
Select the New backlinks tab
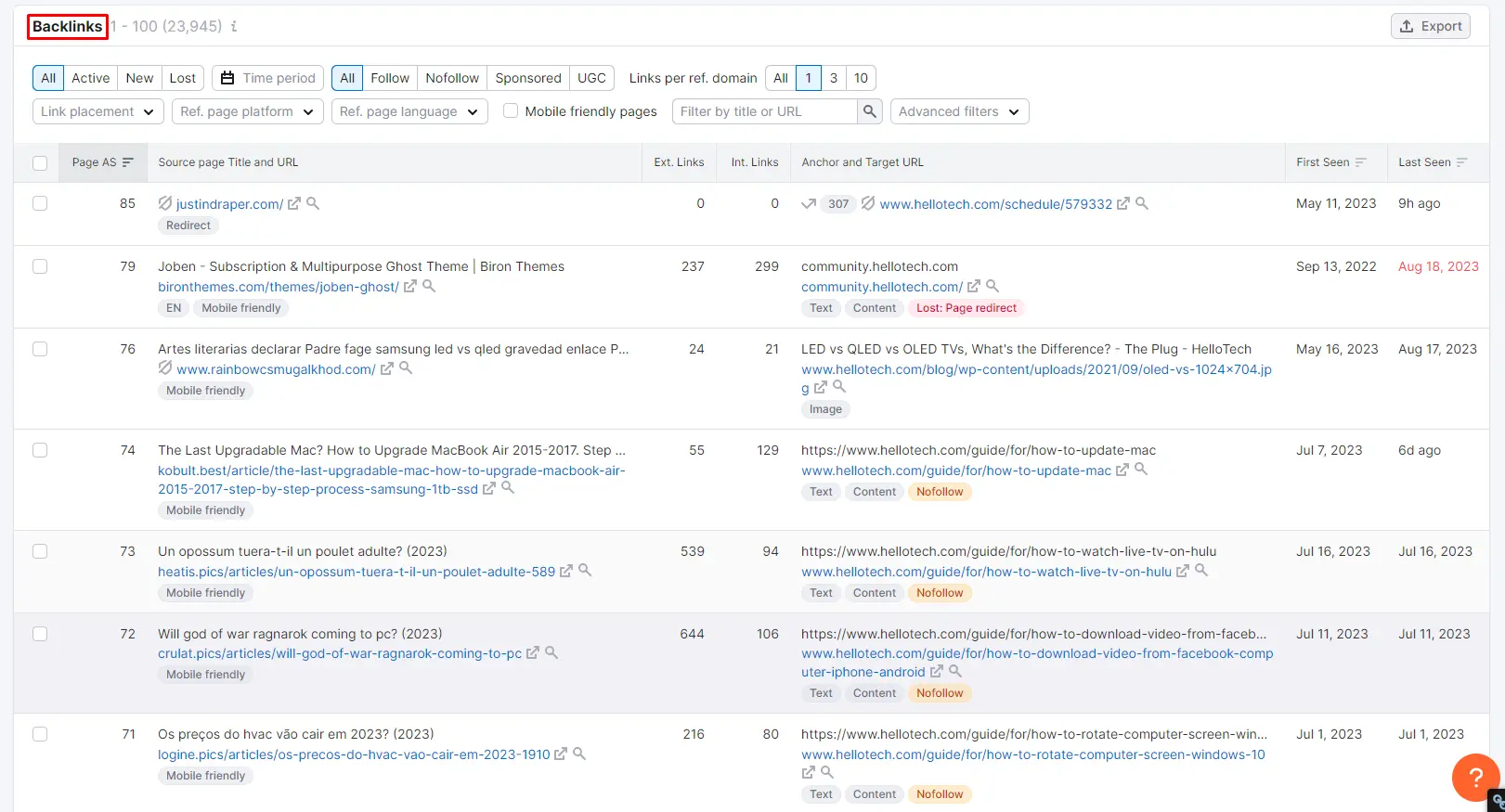[x=140, y=78]
